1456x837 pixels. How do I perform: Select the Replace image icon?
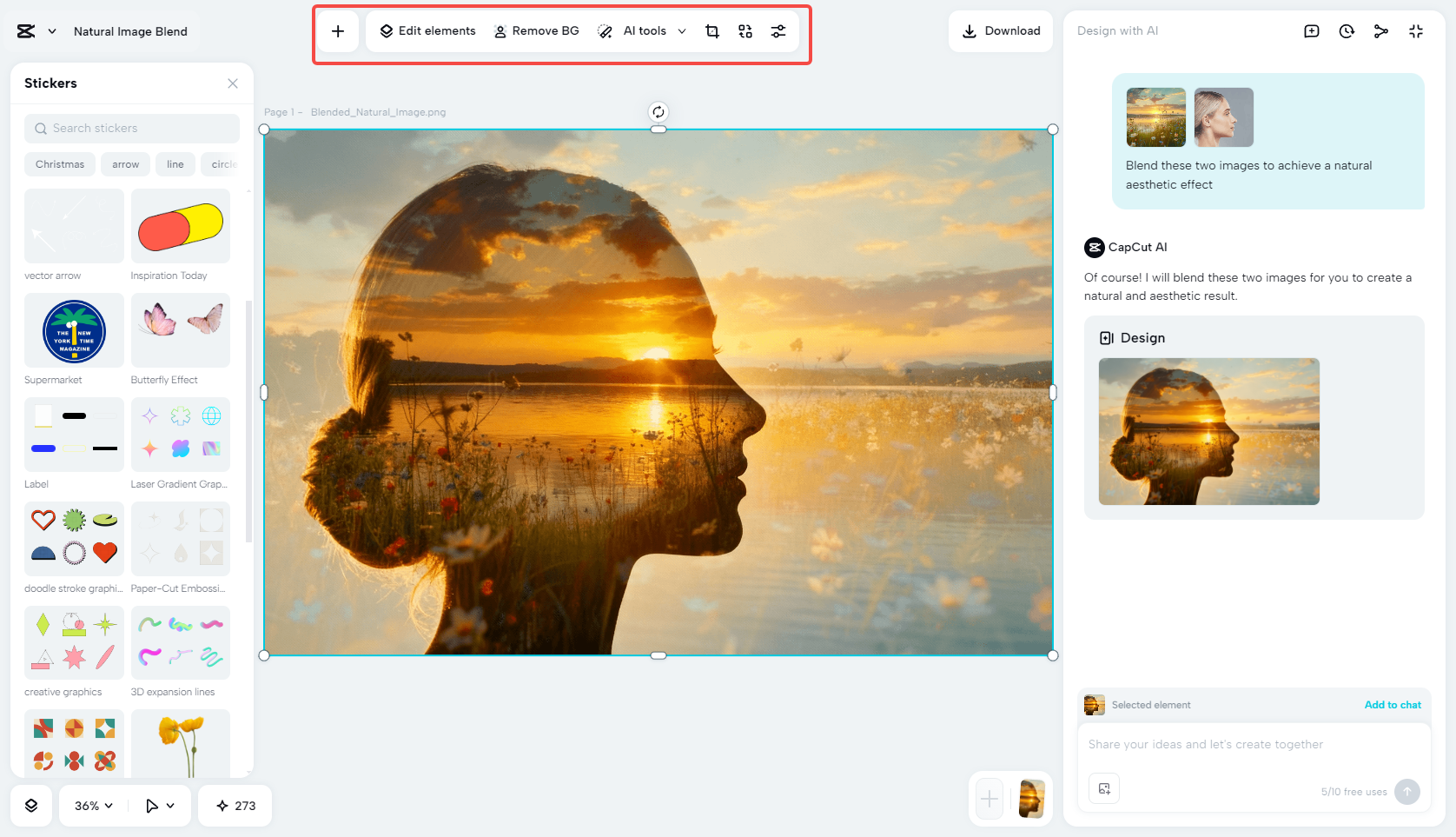[745, 30]
